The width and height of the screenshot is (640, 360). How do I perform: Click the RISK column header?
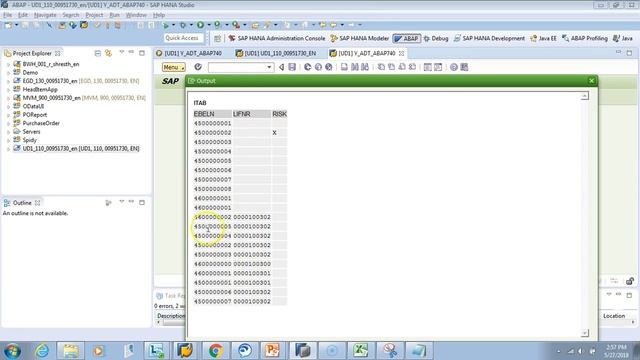pyautogui.click(x=280, y=114)
